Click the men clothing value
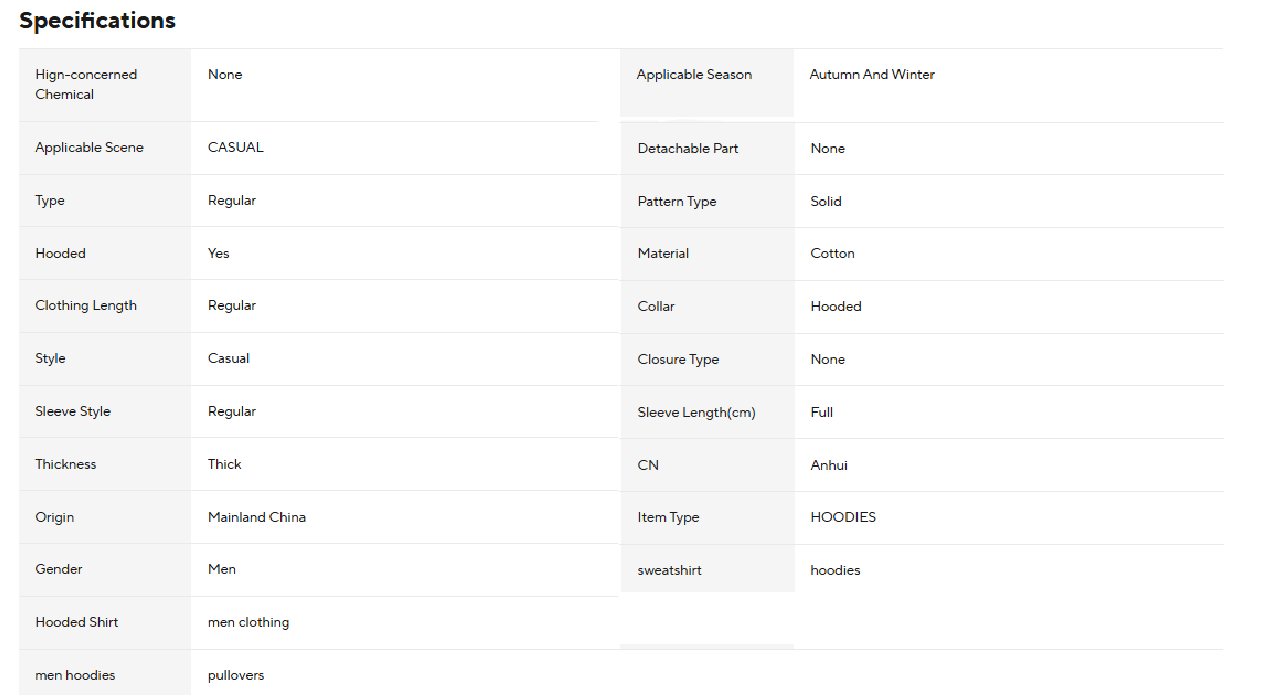 click(x=248, y=623)
